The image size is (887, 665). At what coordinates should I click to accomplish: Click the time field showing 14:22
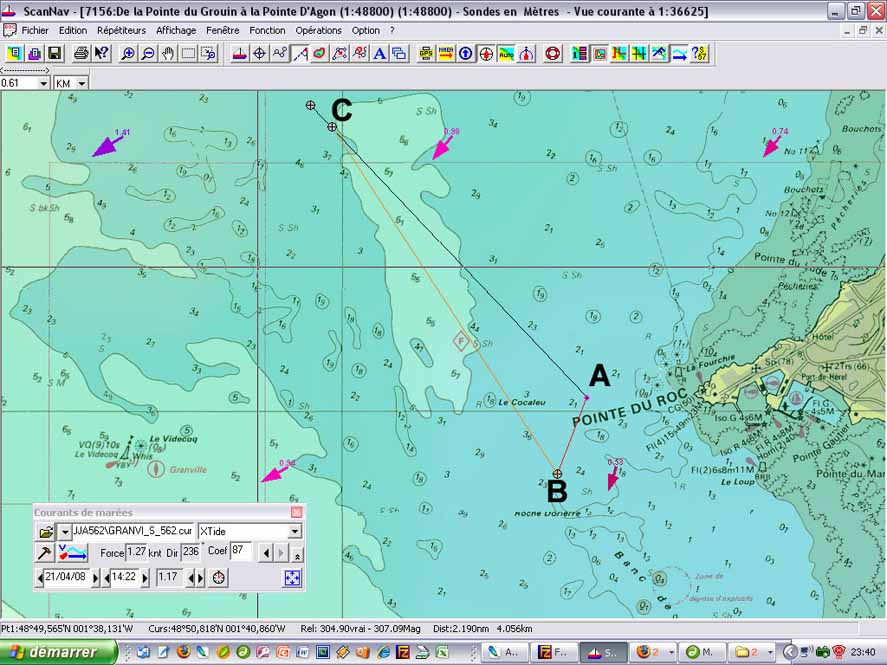coord(125,577)
